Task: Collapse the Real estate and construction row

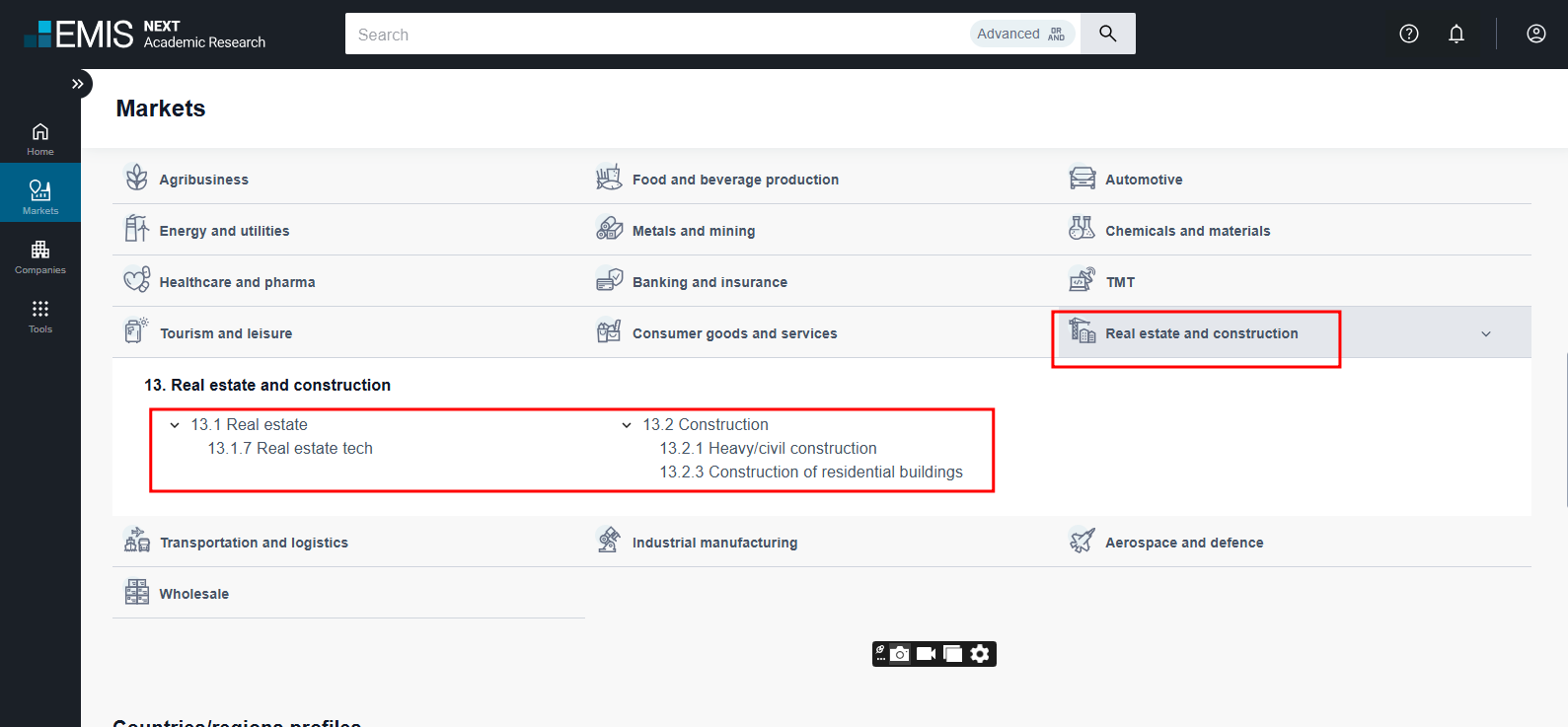Action: coord(1485,334)
